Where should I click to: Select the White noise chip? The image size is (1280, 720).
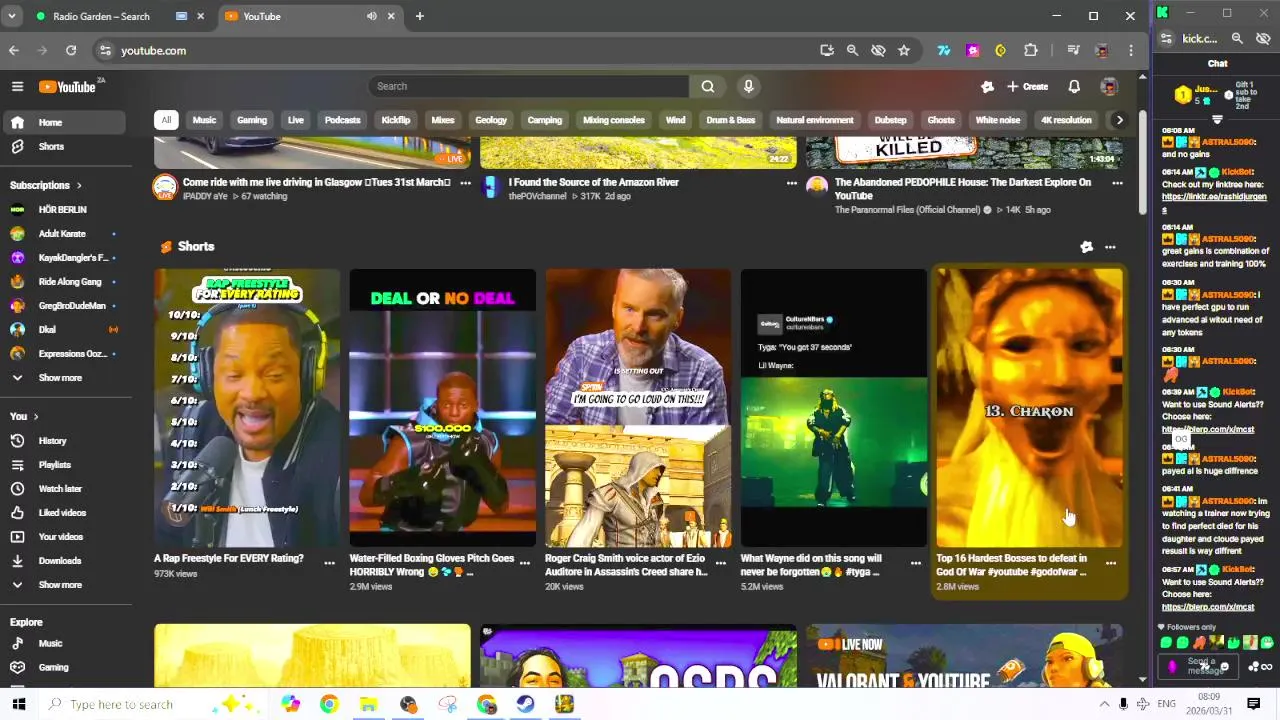998,120
